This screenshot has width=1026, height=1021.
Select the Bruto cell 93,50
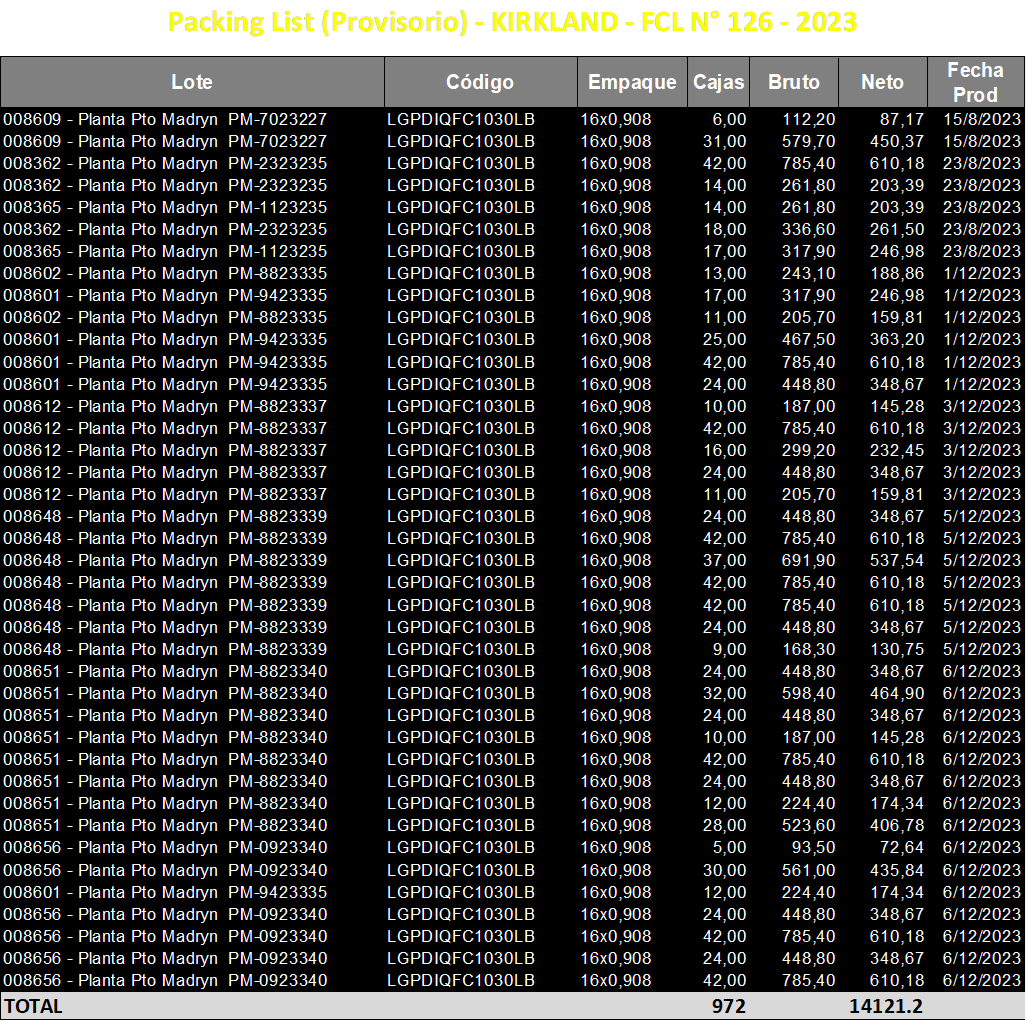coord(813,847)
